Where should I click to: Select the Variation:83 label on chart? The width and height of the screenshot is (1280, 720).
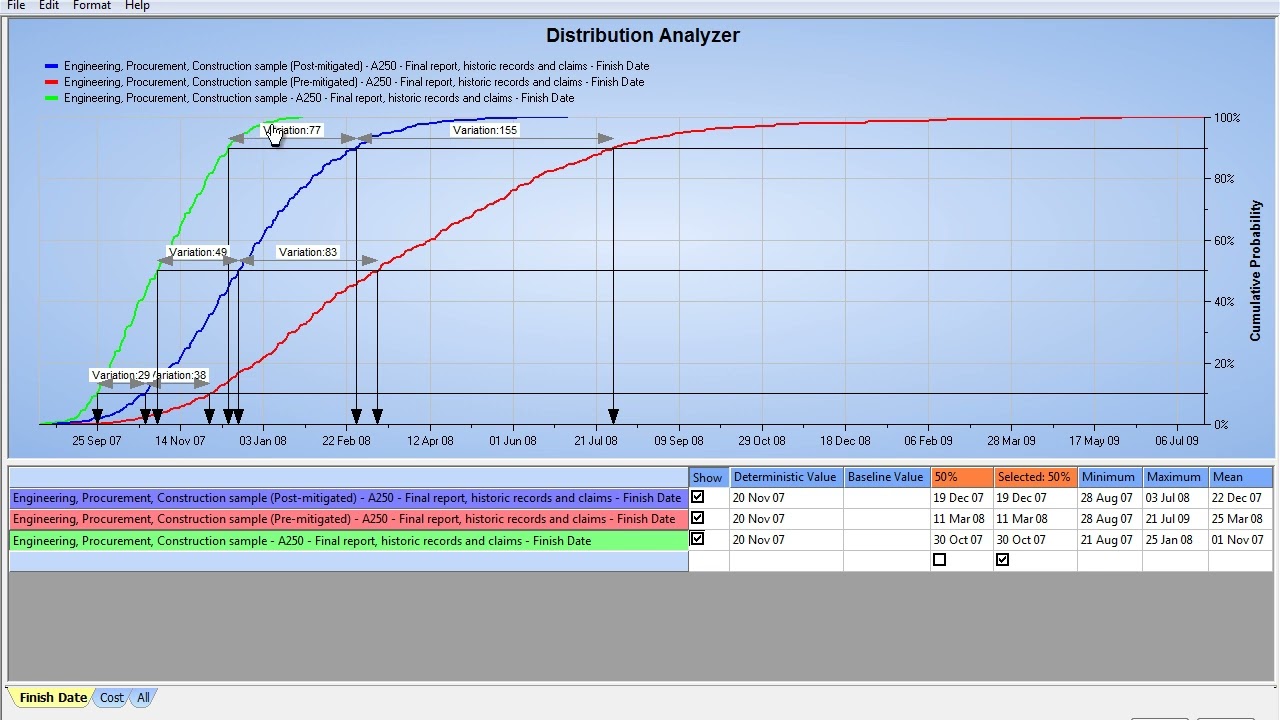click(308, 252)
